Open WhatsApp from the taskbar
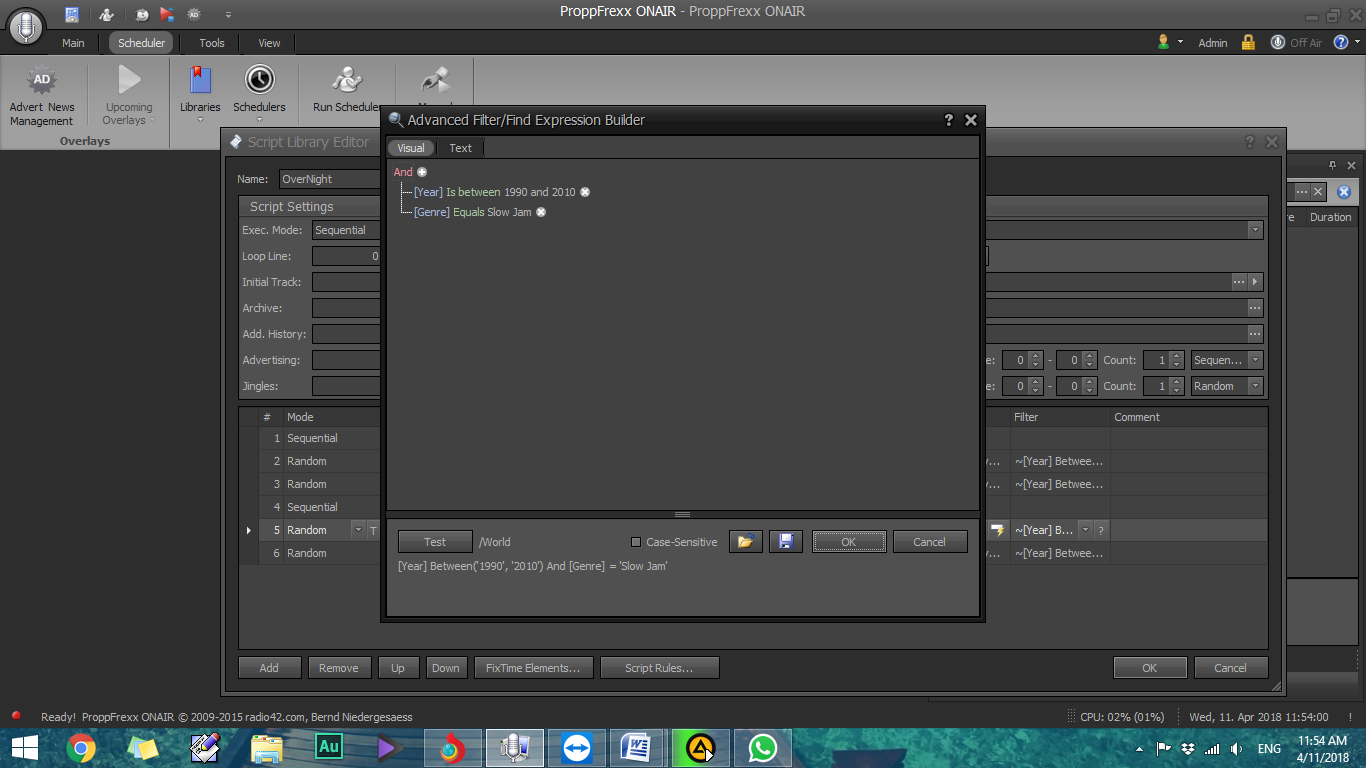Image resolution: width=1366 pixels, height=768 pixels. click(x=762, y=748)
